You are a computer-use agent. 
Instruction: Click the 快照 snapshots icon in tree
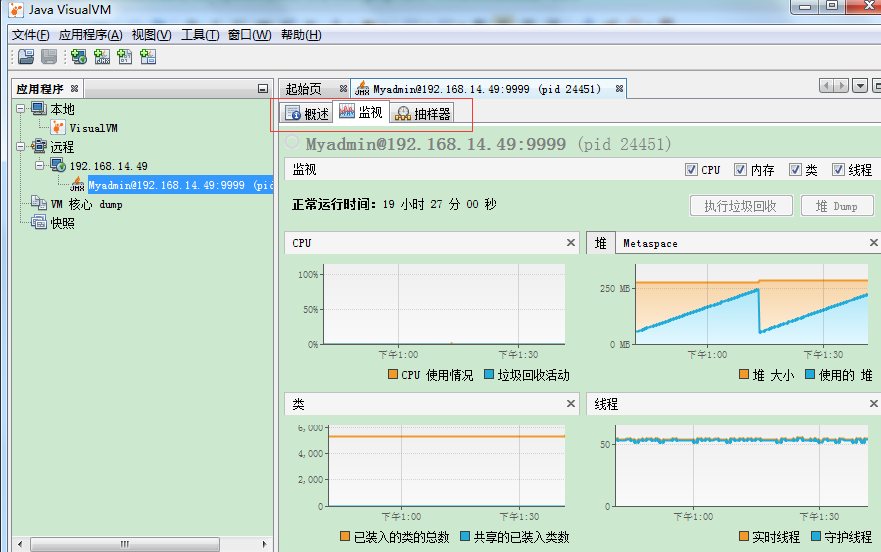39,223
